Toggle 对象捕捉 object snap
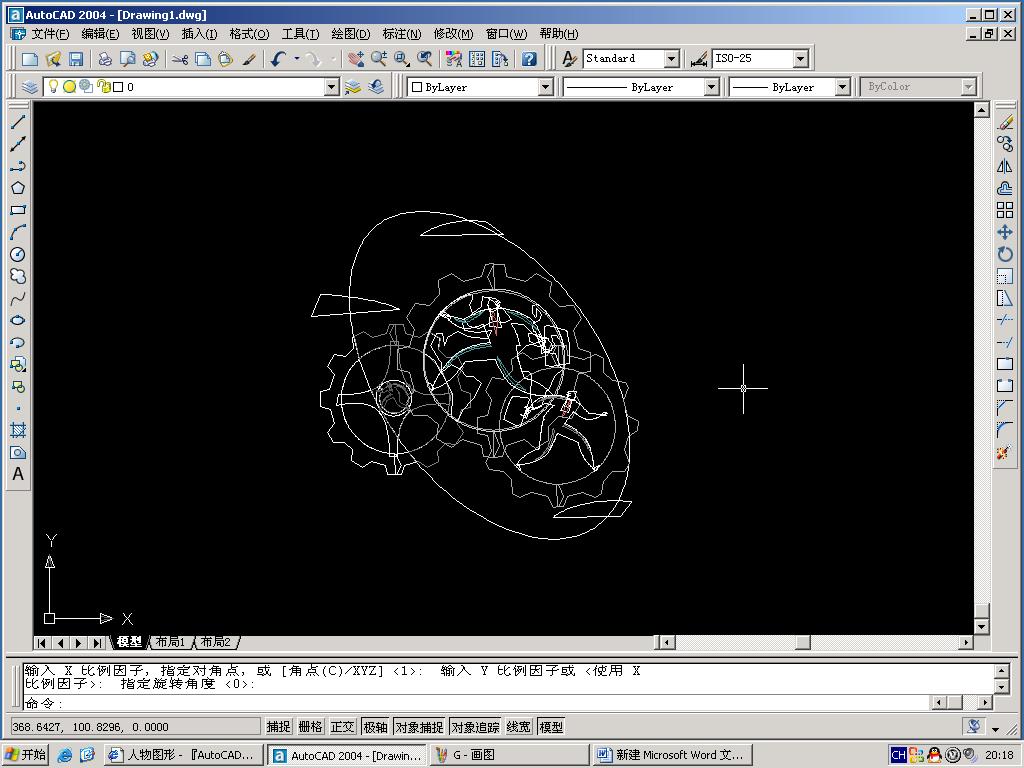This screenshot has height=768, width=1024. point(419,727)
